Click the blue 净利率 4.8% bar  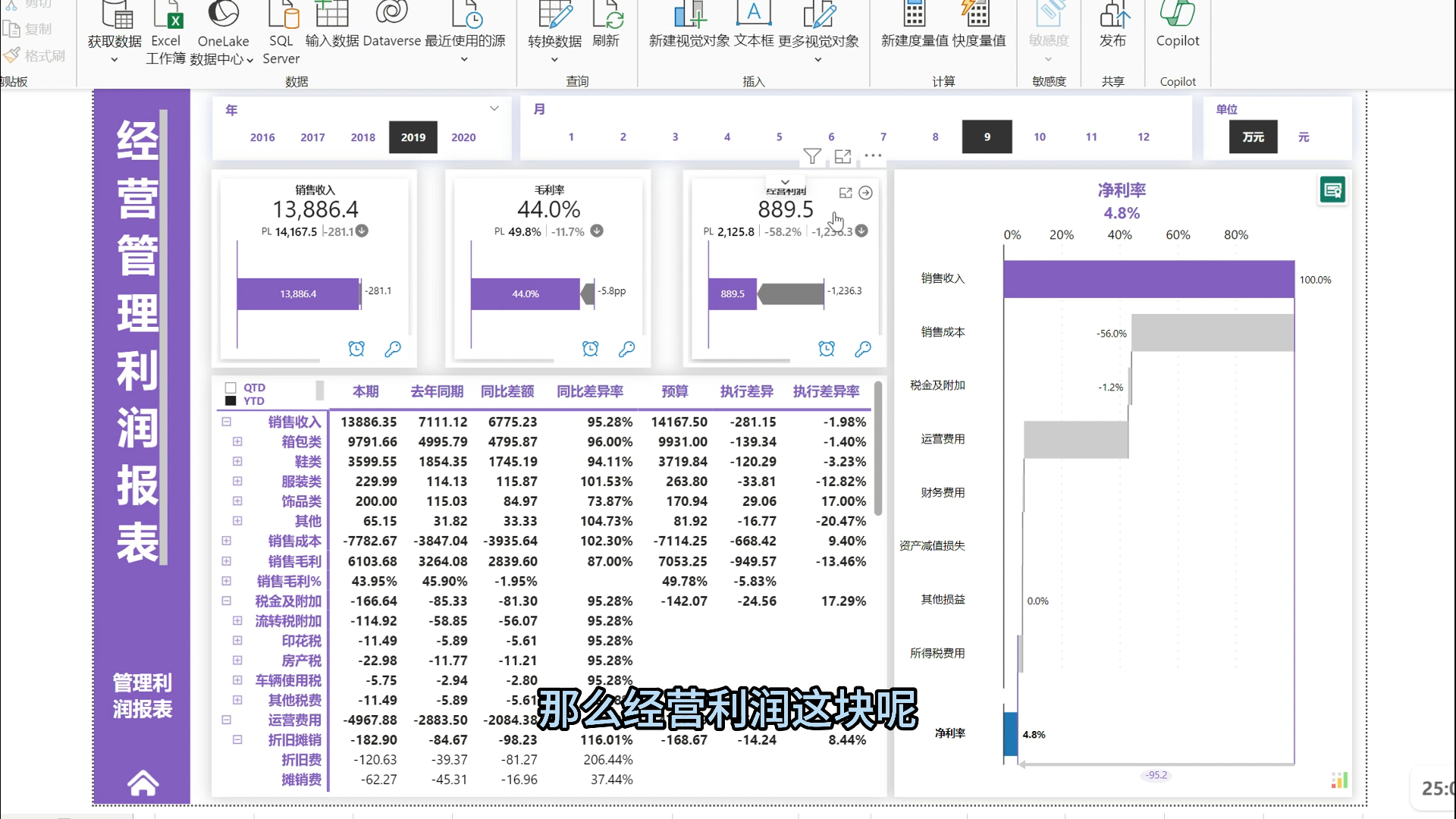[x=1010, y=733]
